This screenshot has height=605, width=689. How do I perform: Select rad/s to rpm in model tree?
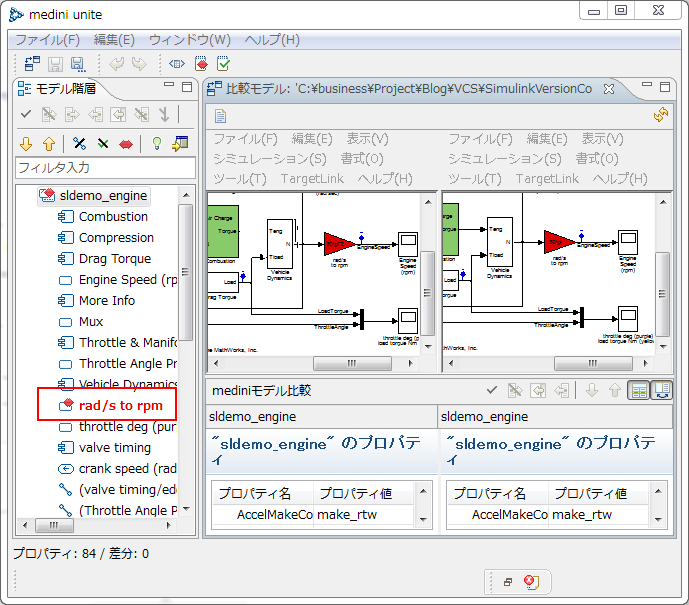pos(120,405)
